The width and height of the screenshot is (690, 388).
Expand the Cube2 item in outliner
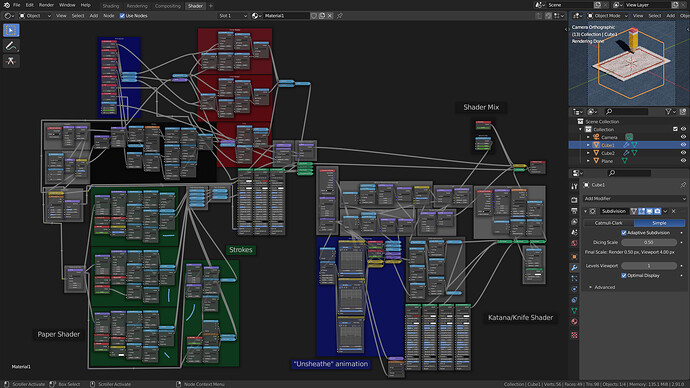(588, 153)
